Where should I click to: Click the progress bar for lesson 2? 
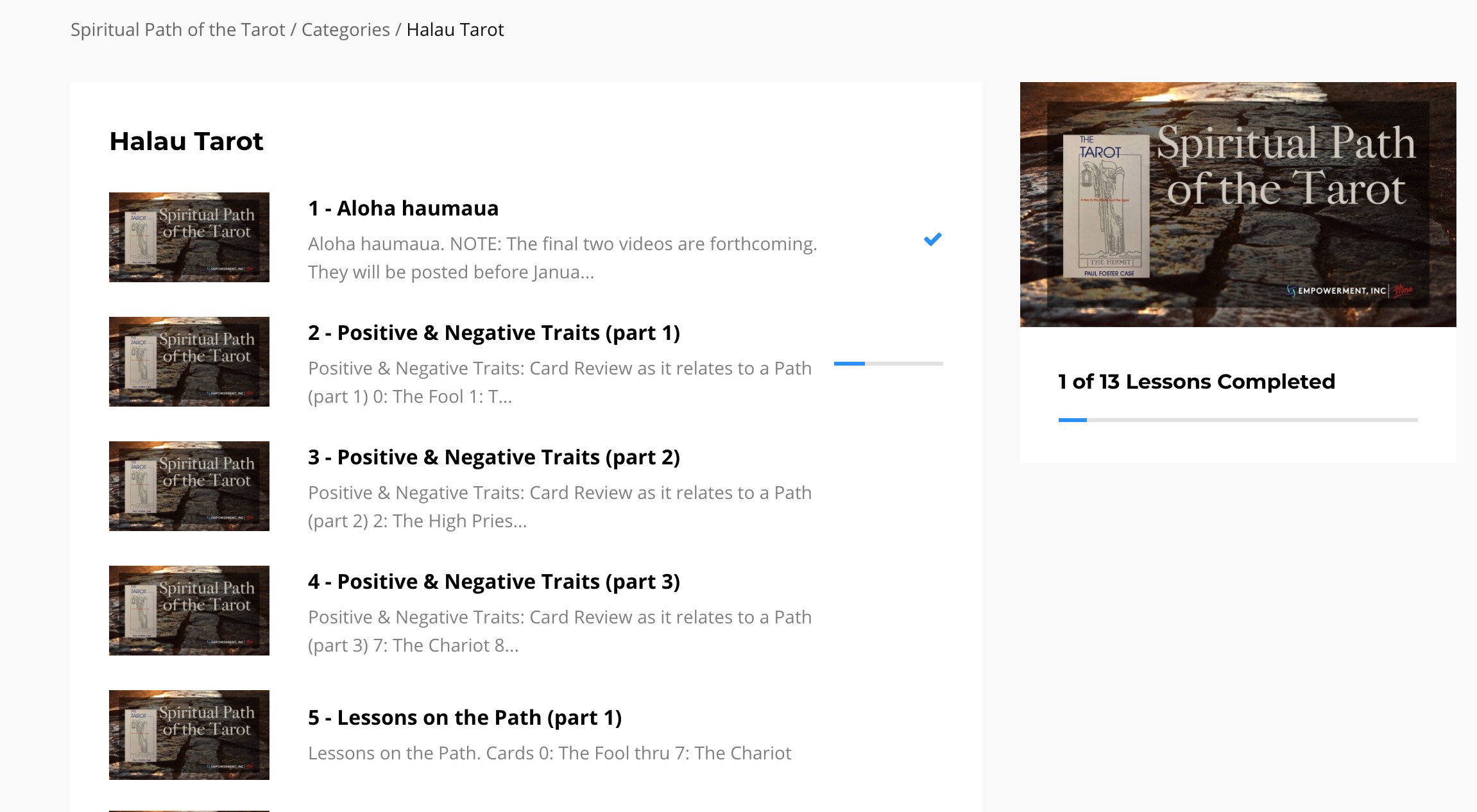point(889,364)
